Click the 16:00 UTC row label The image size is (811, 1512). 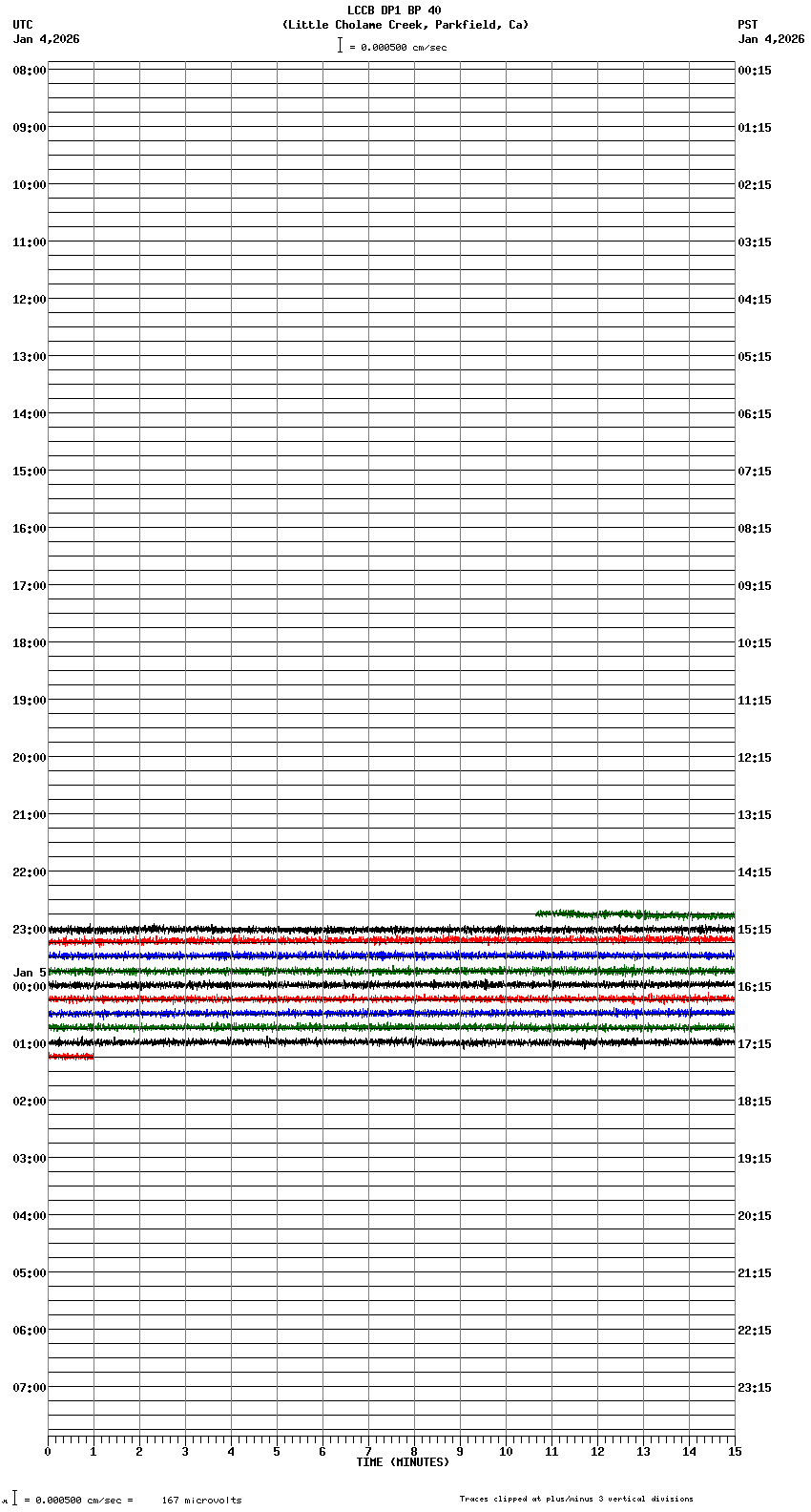[30, 529]
